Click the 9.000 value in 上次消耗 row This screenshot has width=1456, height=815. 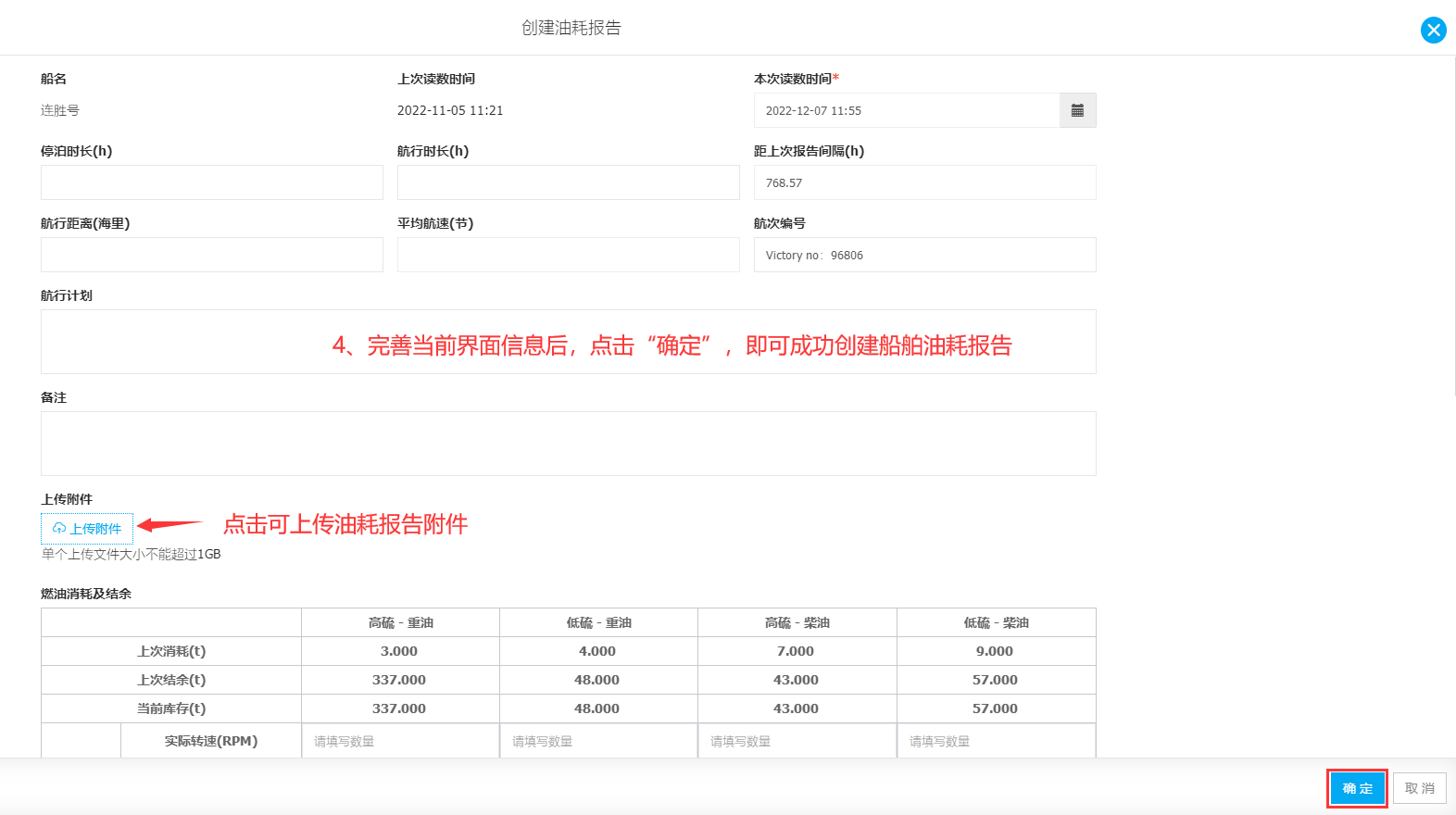(x=995, y=651)
